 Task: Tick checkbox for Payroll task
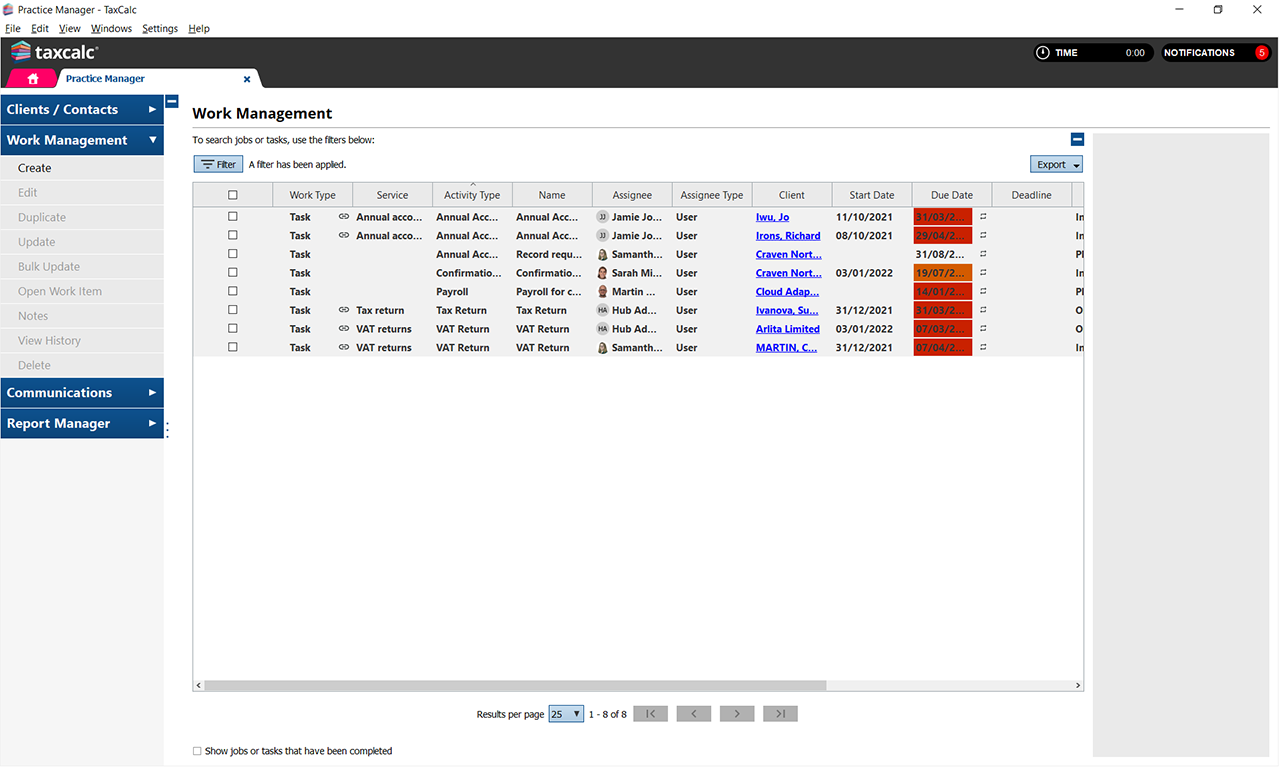(x=233, y=292)
